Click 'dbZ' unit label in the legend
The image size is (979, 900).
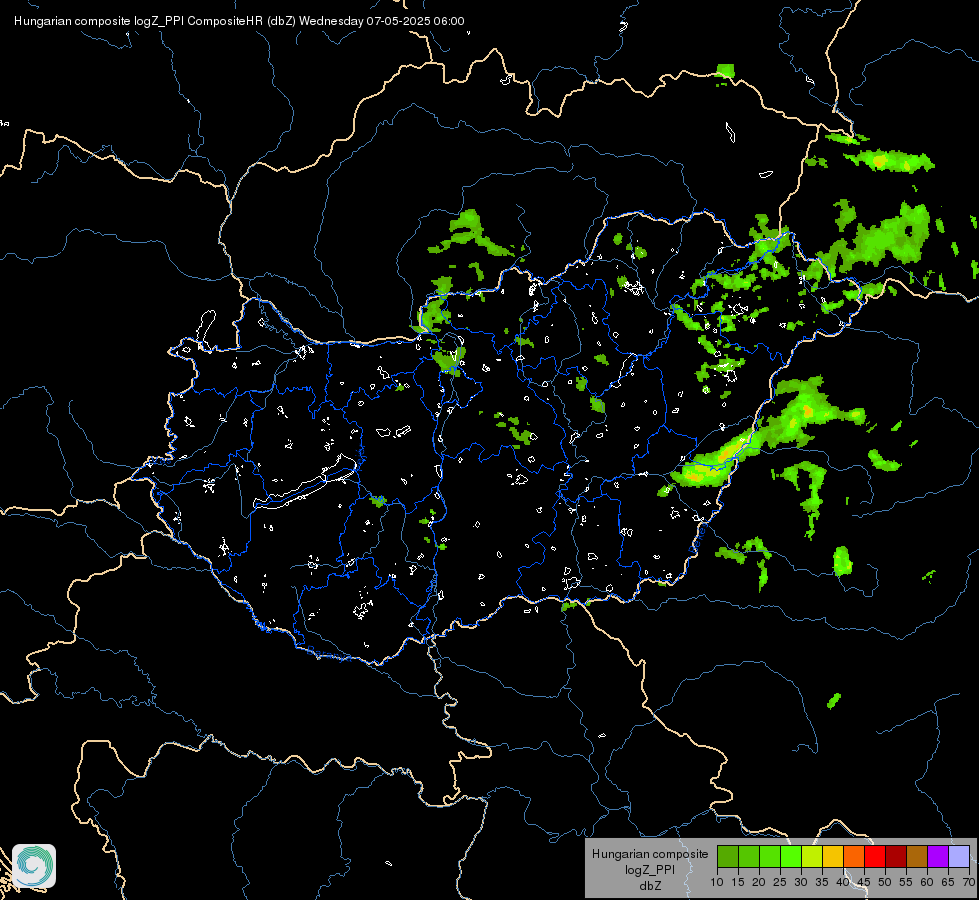tap(650, 886)
